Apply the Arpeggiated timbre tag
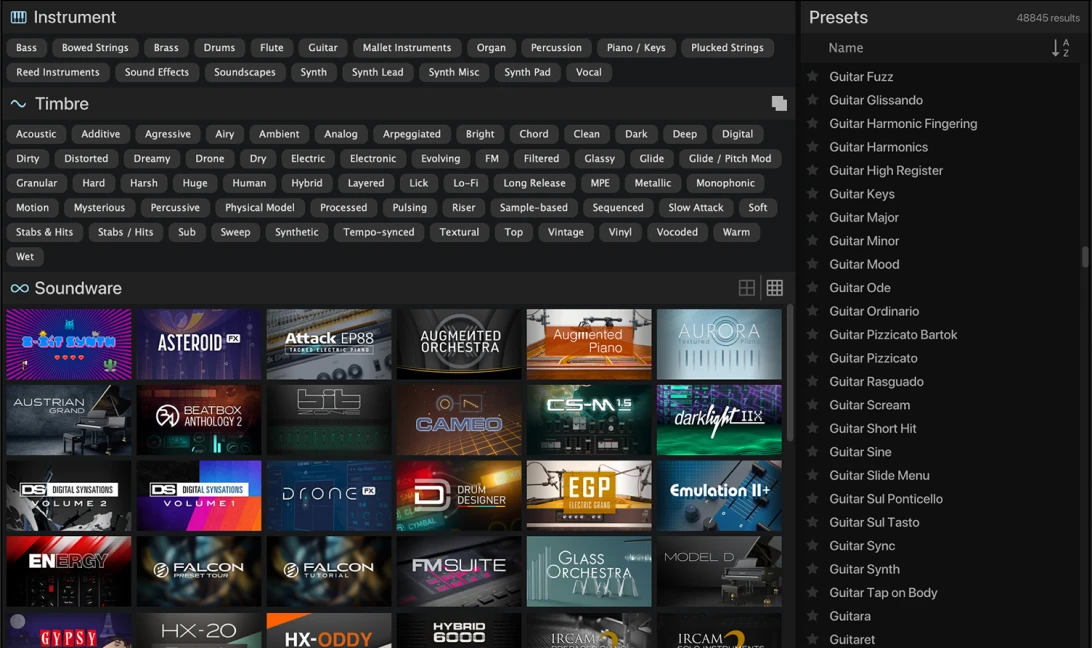 [412, 134]
